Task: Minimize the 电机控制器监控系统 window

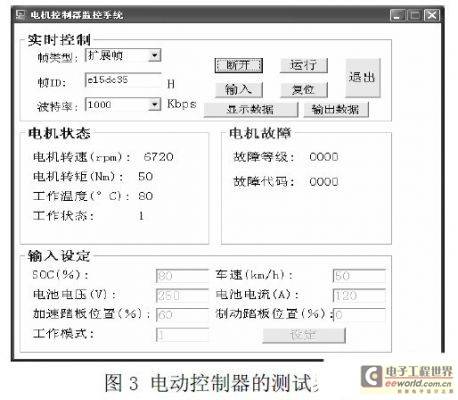Action: (x=398, y=15)
